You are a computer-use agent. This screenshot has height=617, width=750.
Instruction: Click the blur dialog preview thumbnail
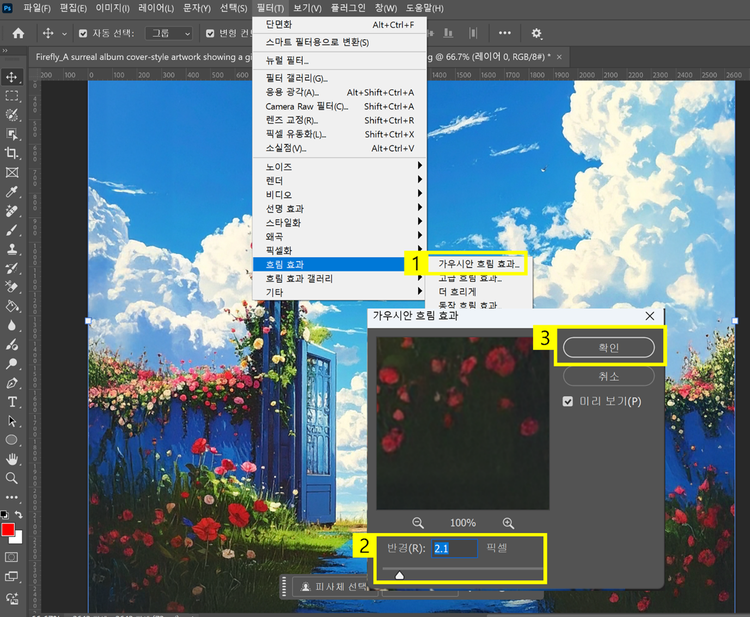coord(463,423)
